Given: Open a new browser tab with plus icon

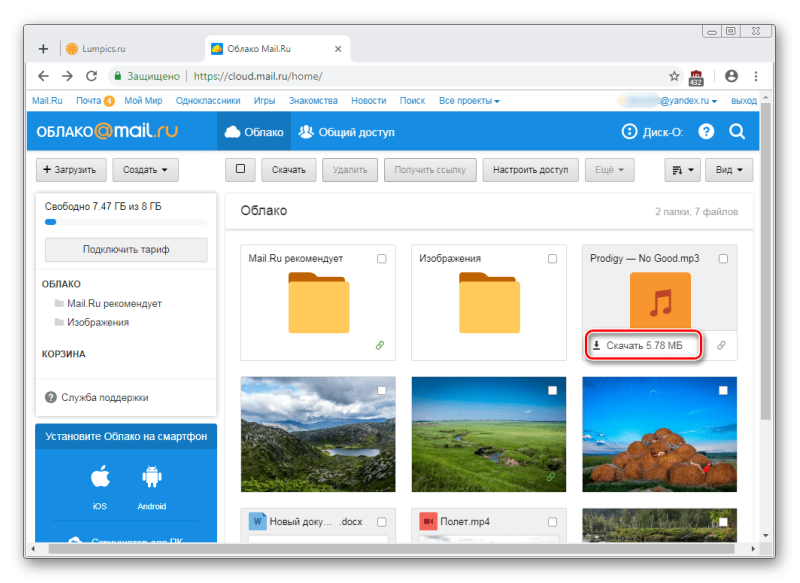Looking at the screenshot, I should point(43,49).
